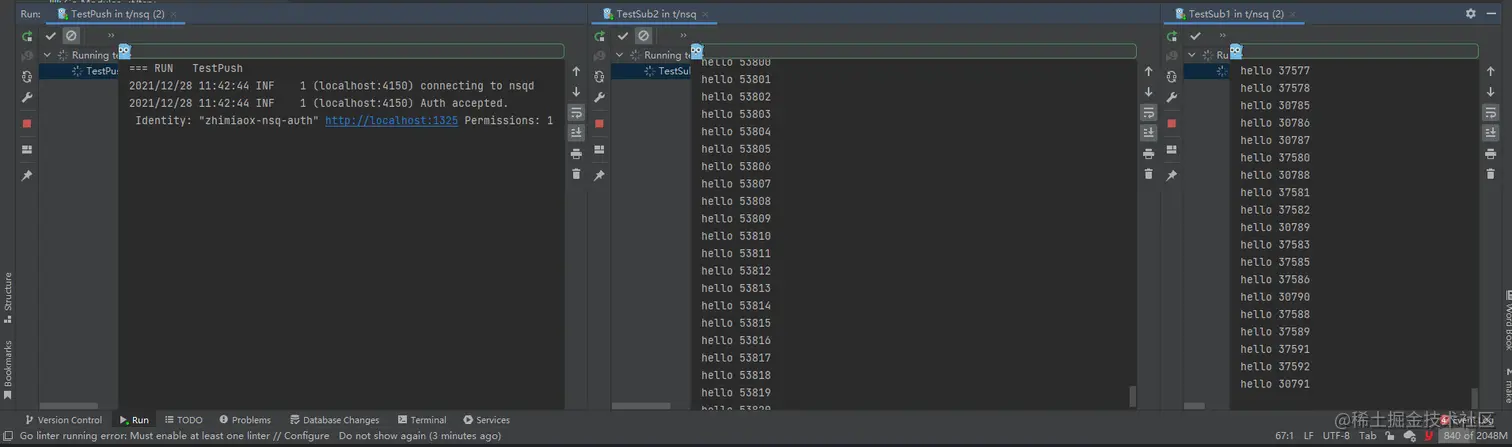Screen dimensions: 1512x447
Task: Open Problems tool window
Action: (245, 420)
